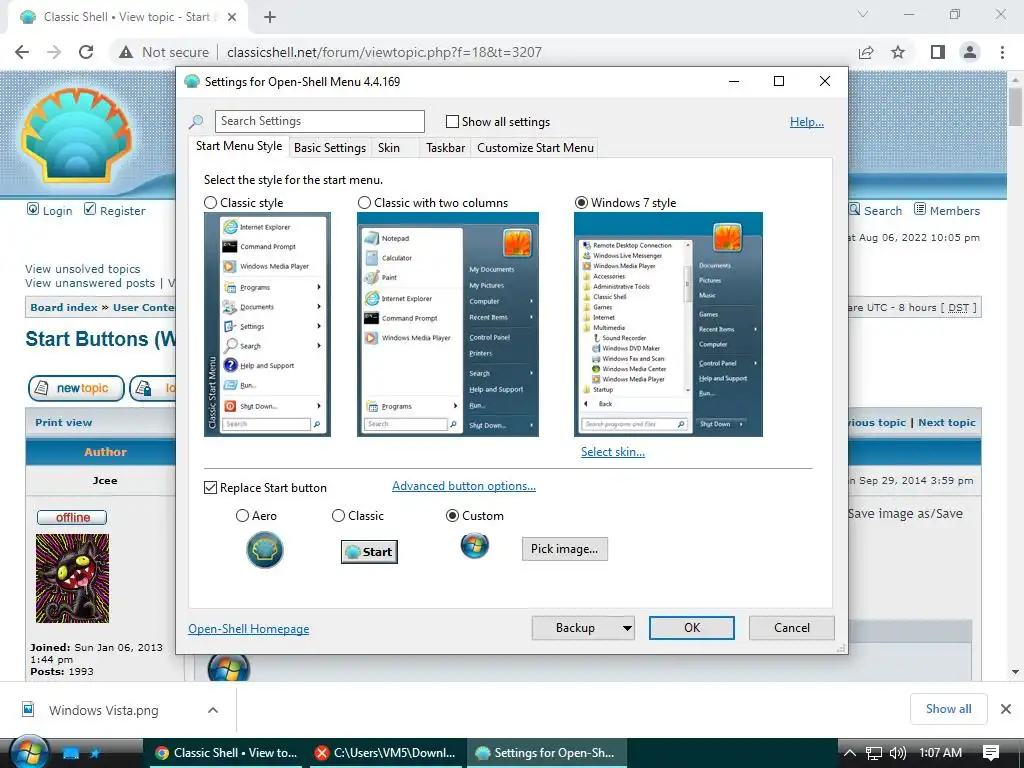The width and height of the screenshot is (1024, 768).
Task: Open the Open-Shell Homepage link
Action: click(x=249, y=629)
